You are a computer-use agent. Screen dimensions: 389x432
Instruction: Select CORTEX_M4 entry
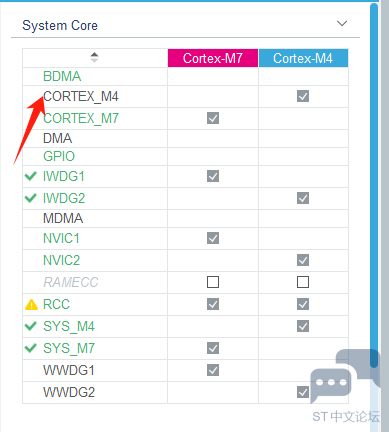[x=81, y=97]
